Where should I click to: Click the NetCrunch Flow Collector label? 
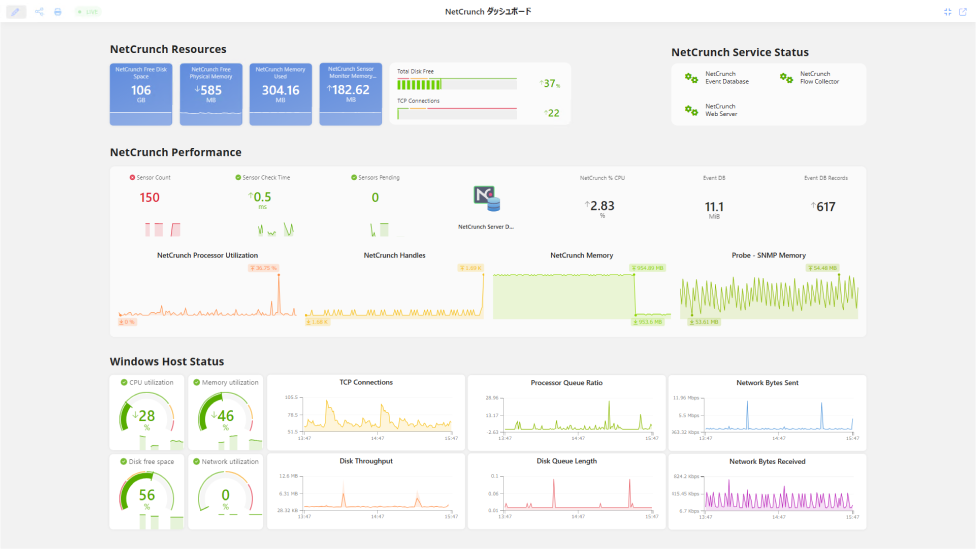pyautogui.click(x=819, y=78)
